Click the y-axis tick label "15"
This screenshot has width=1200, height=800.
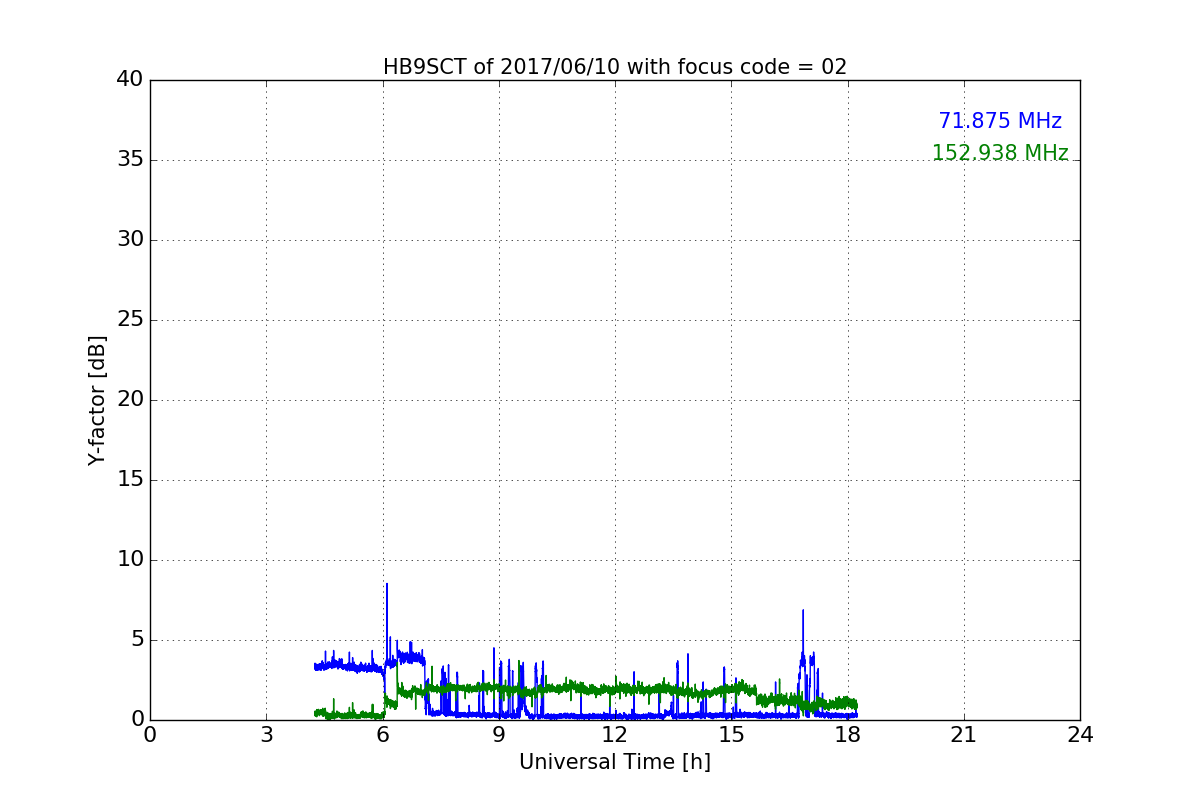coord(130,480)
